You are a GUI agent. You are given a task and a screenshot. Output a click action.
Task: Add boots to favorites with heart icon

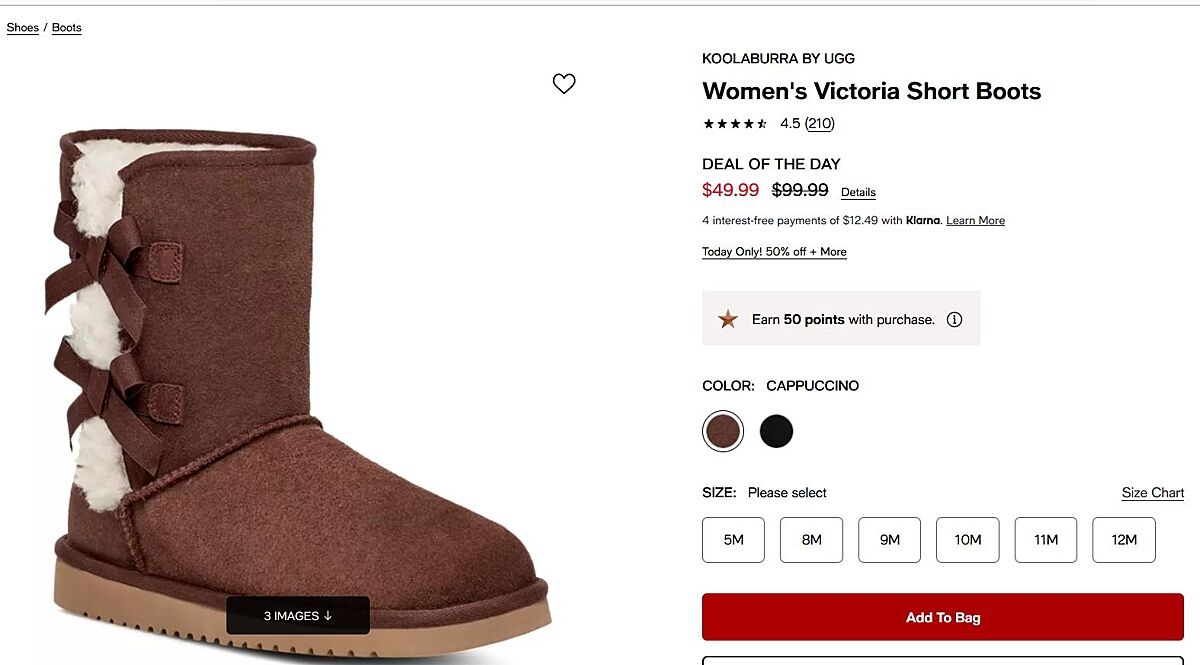[564, 84]
